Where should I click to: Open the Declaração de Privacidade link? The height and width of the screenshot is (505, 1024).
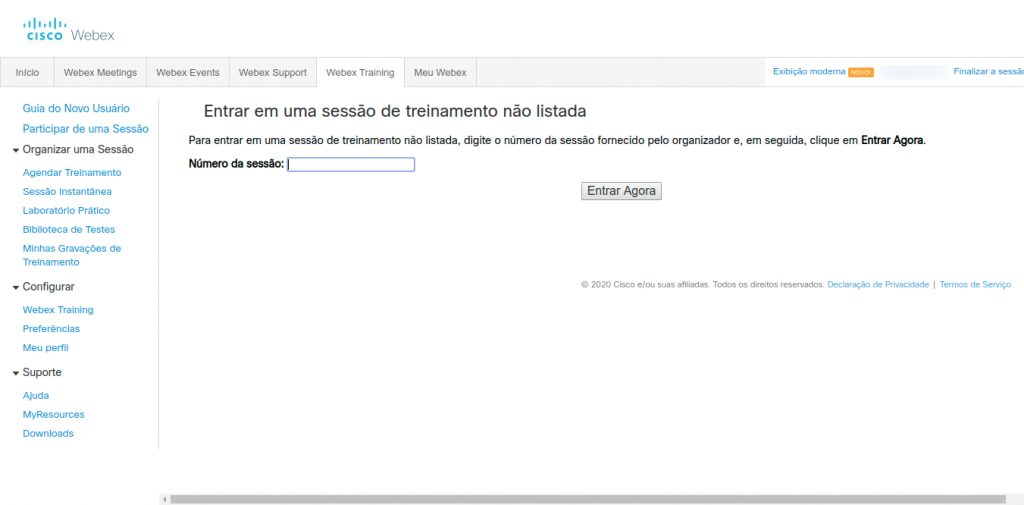[878, 285]
